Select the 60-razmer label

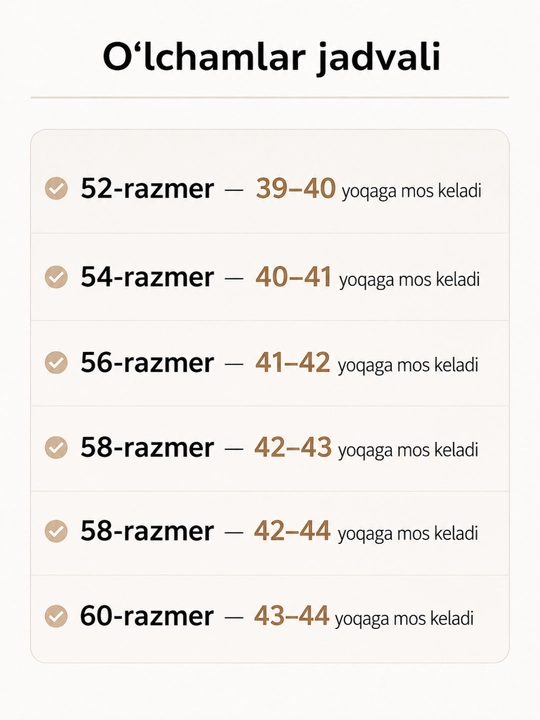coord(147,616)
